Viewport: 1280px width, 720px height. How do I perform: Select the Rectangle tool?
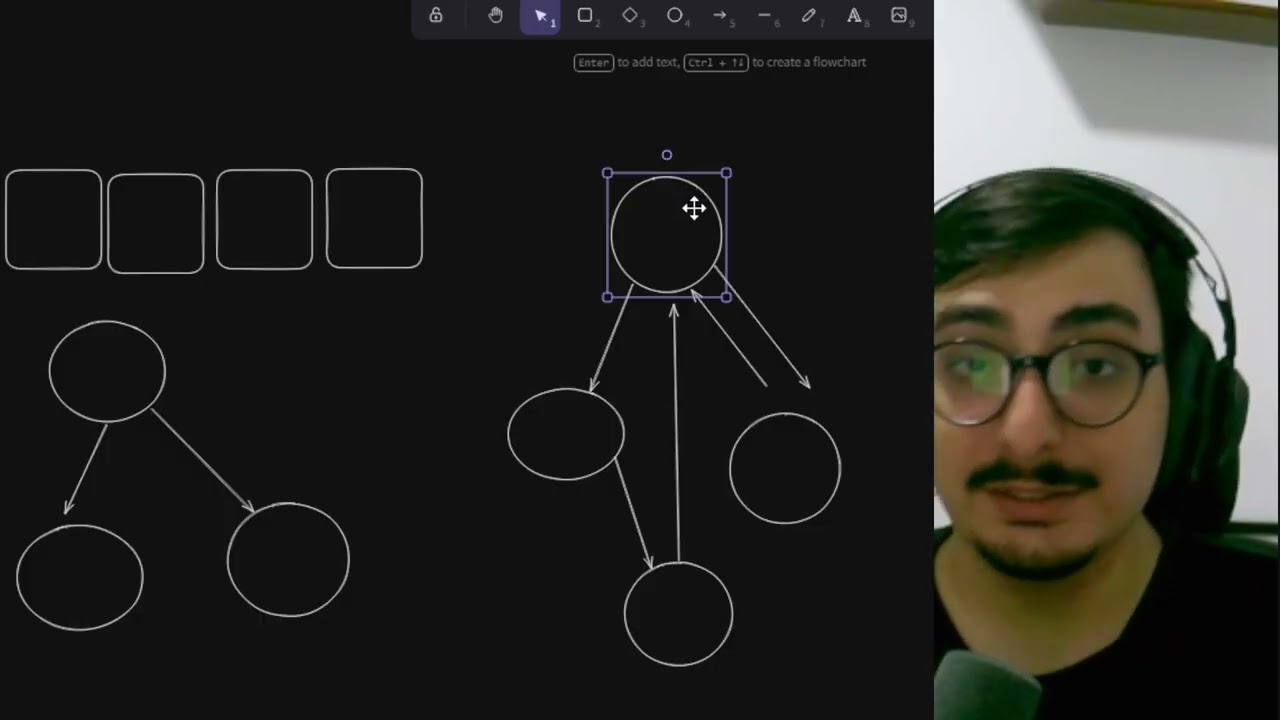pos(585,15)
